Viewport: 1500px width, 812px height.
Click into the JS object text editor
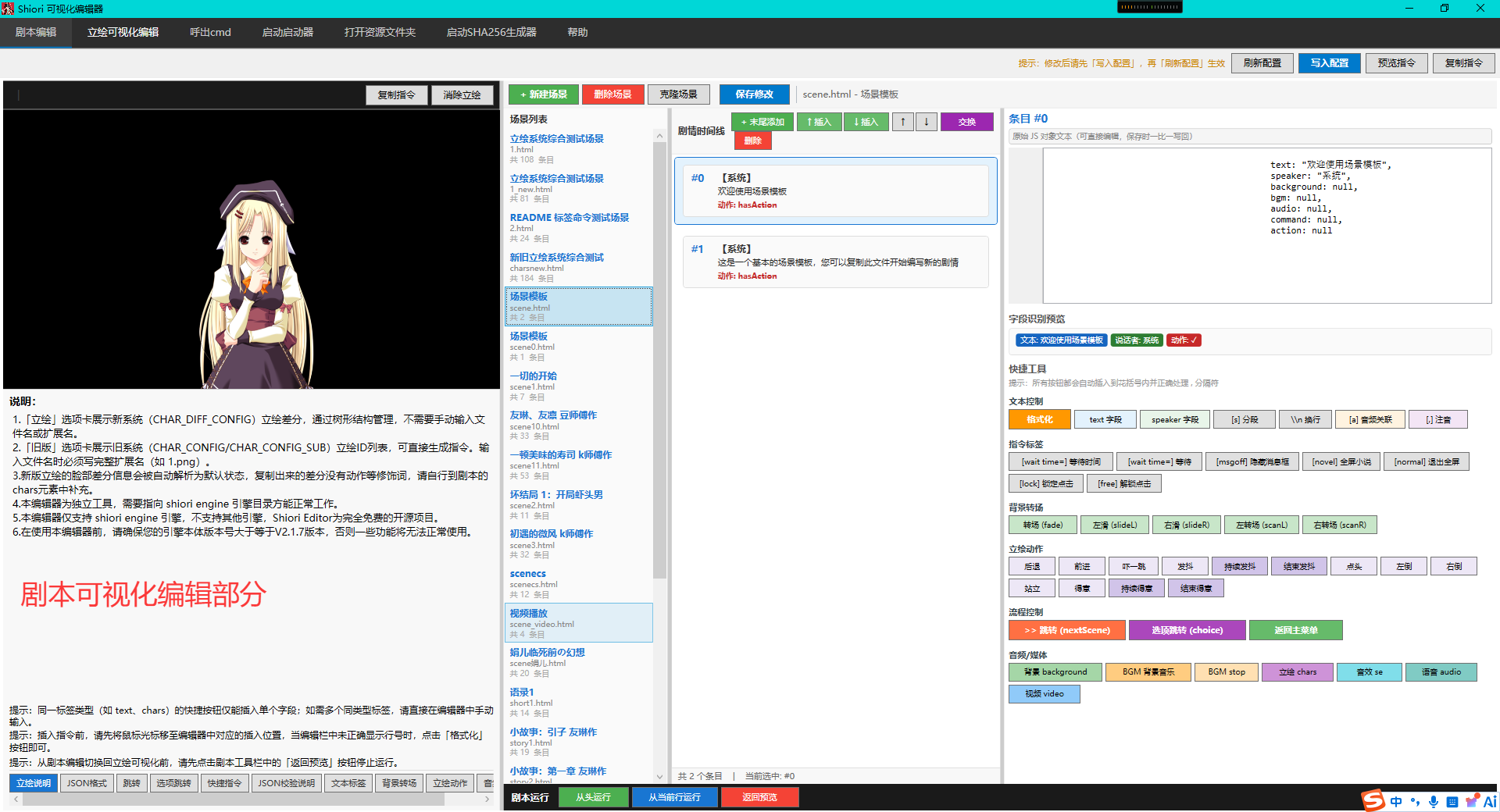pyautogui.click(x=1266, y=225)
